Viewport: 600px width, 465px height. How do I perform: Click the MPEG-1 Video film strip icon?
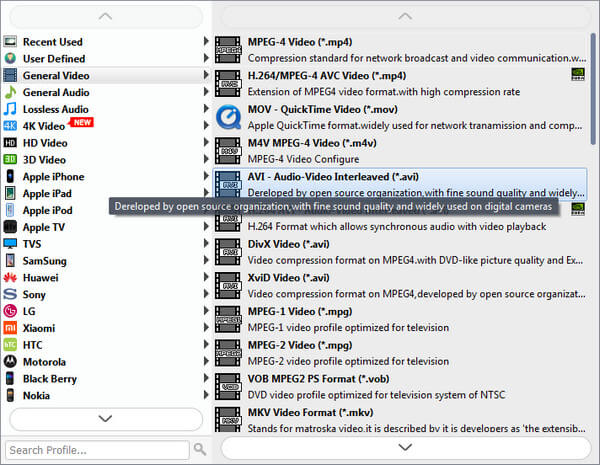[x=228, y=319]
